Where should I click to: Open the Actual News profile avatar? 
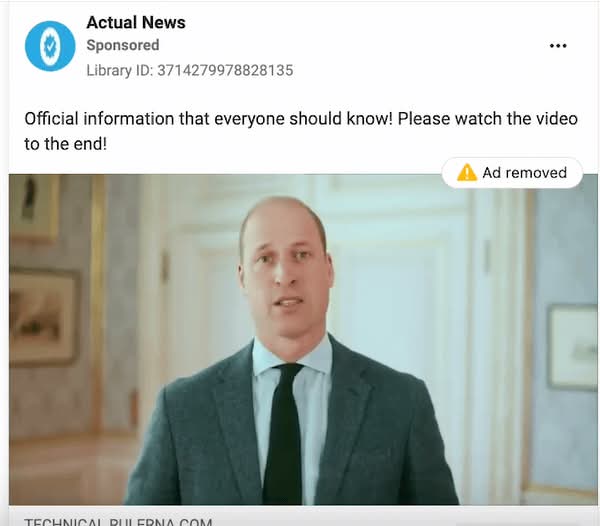point(50,46)
